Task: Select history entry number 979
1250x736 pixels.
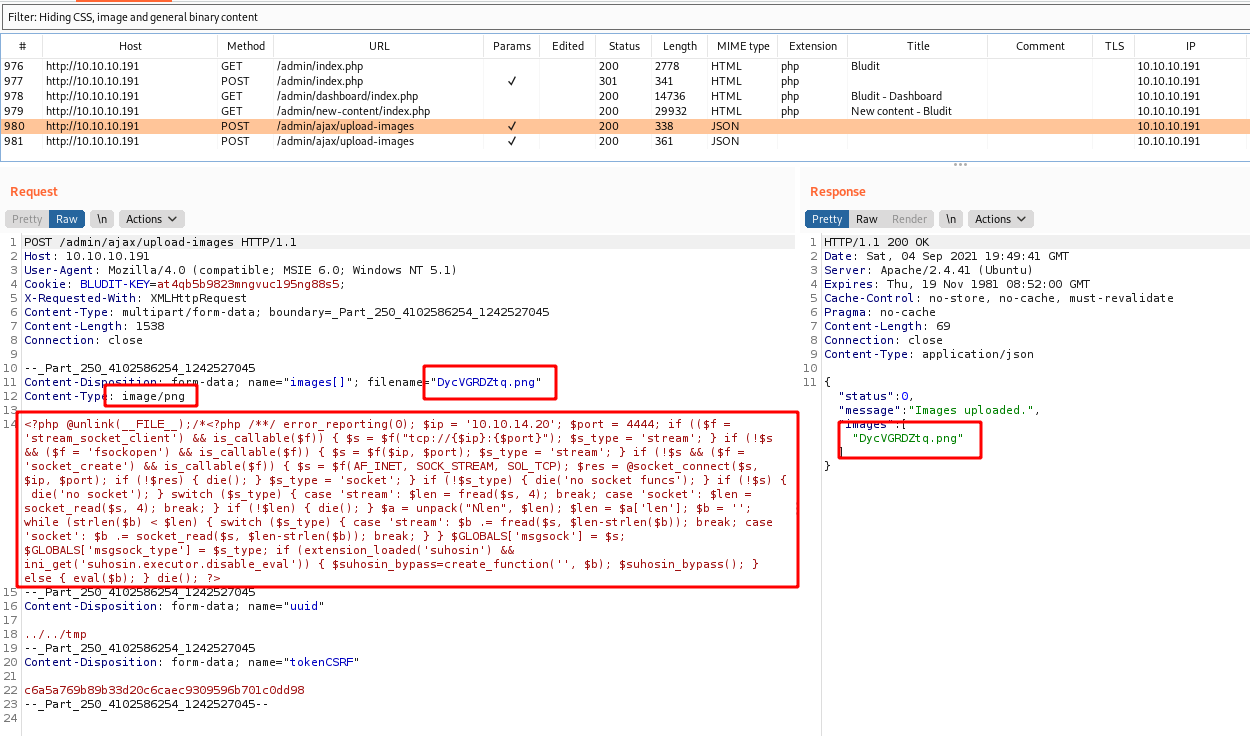Action: (625, 111)
